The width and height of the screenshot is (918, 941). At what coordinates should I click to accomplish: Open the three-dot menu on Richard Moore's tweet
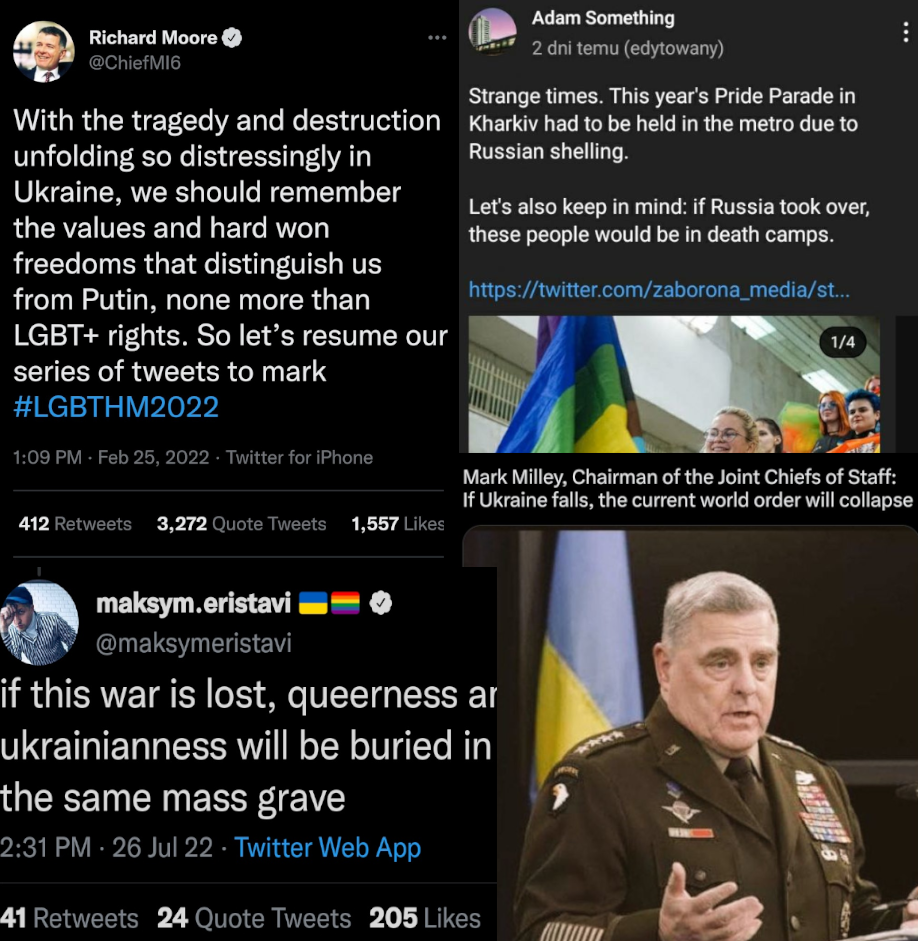pos(437,38)
